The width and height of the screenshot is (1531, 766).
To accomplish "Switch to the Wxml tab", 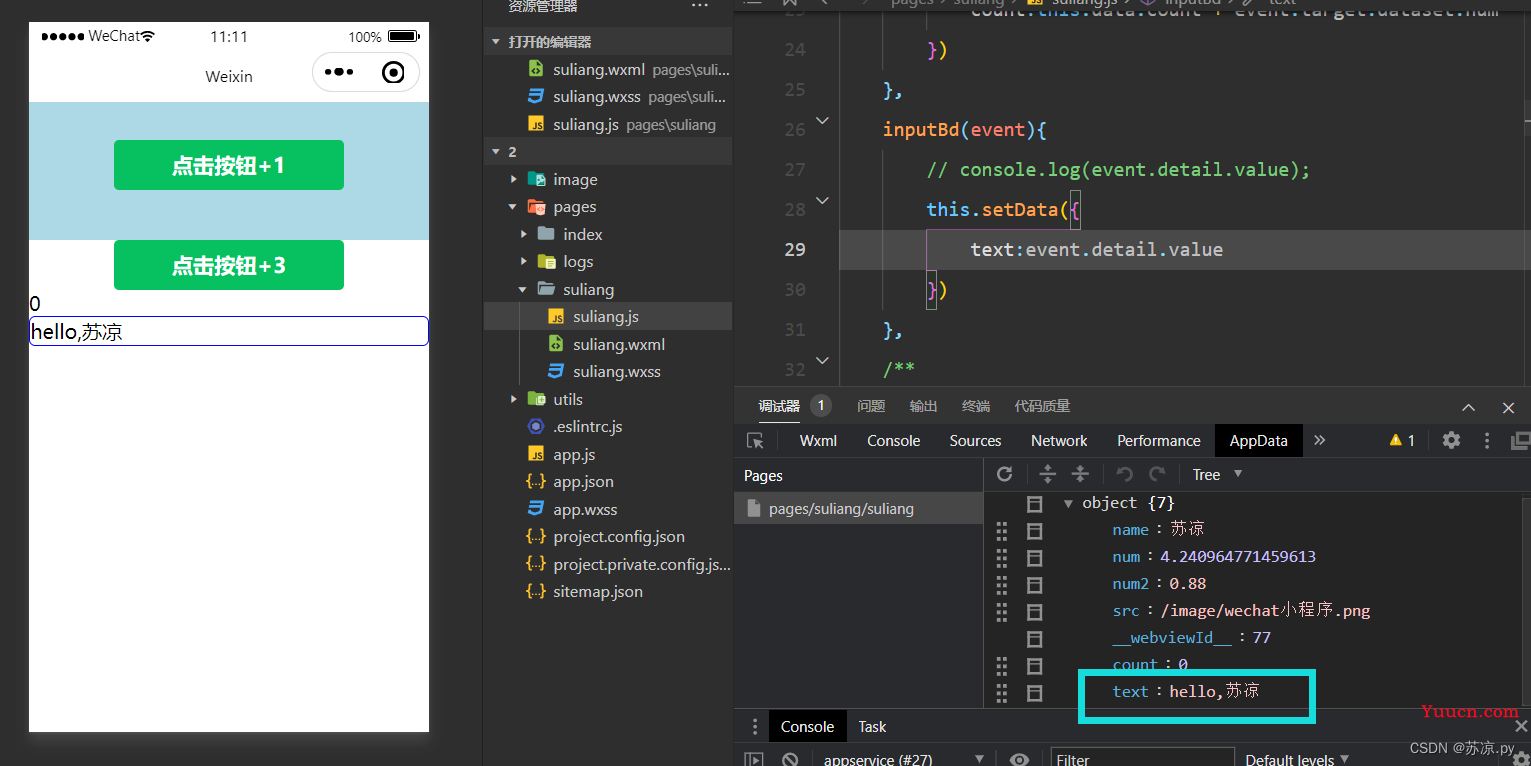I will (x=818, y=440).
